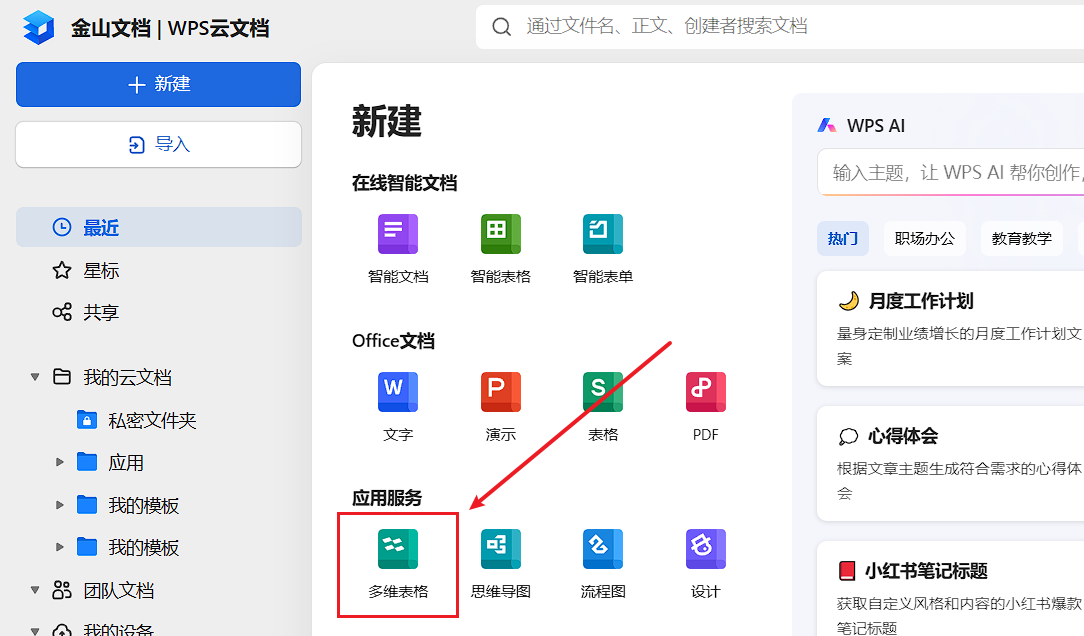This screenshot has height=636, width=1084.
Task: Create a new 智能表单 smart form
Action: 603,250
